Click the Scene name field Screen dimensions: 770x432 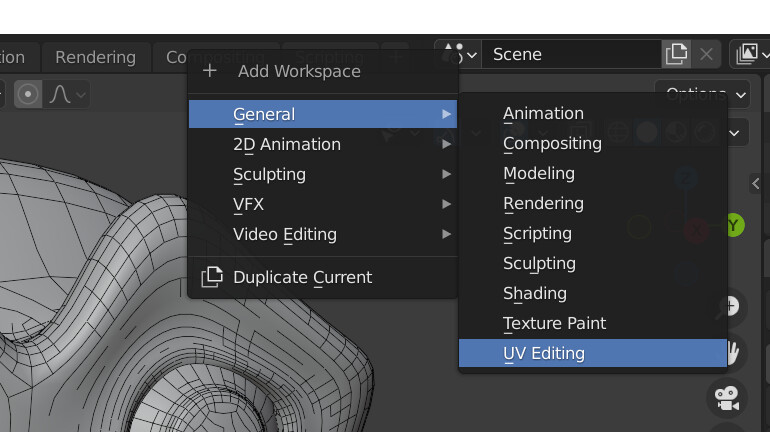572,54
